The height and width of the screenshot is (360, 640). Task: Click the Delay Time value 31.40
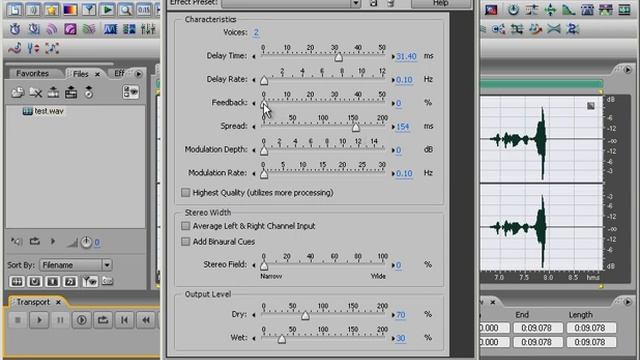(406, 56)
